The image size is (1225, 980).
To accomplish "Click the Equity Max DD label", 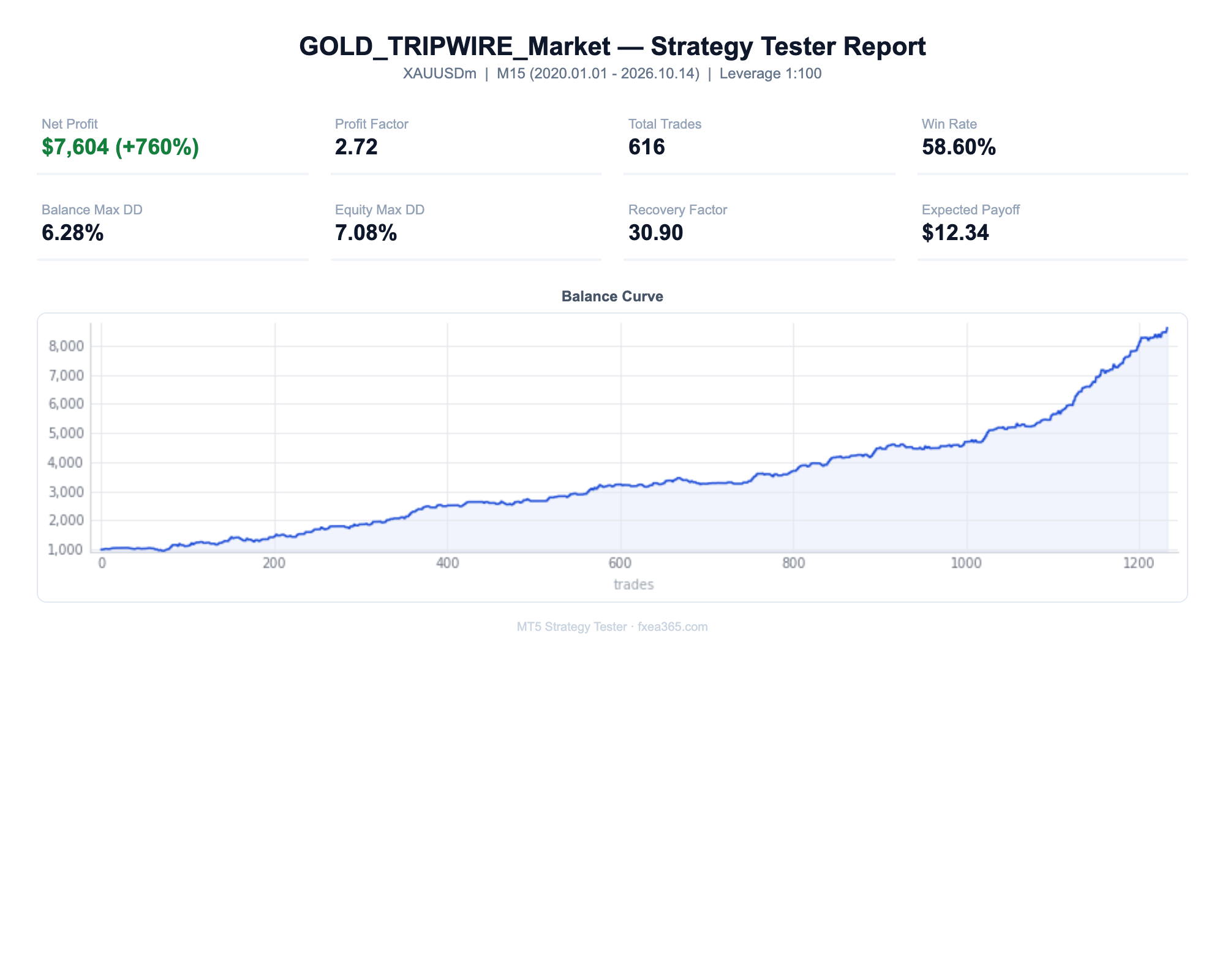I will [380, 210].
